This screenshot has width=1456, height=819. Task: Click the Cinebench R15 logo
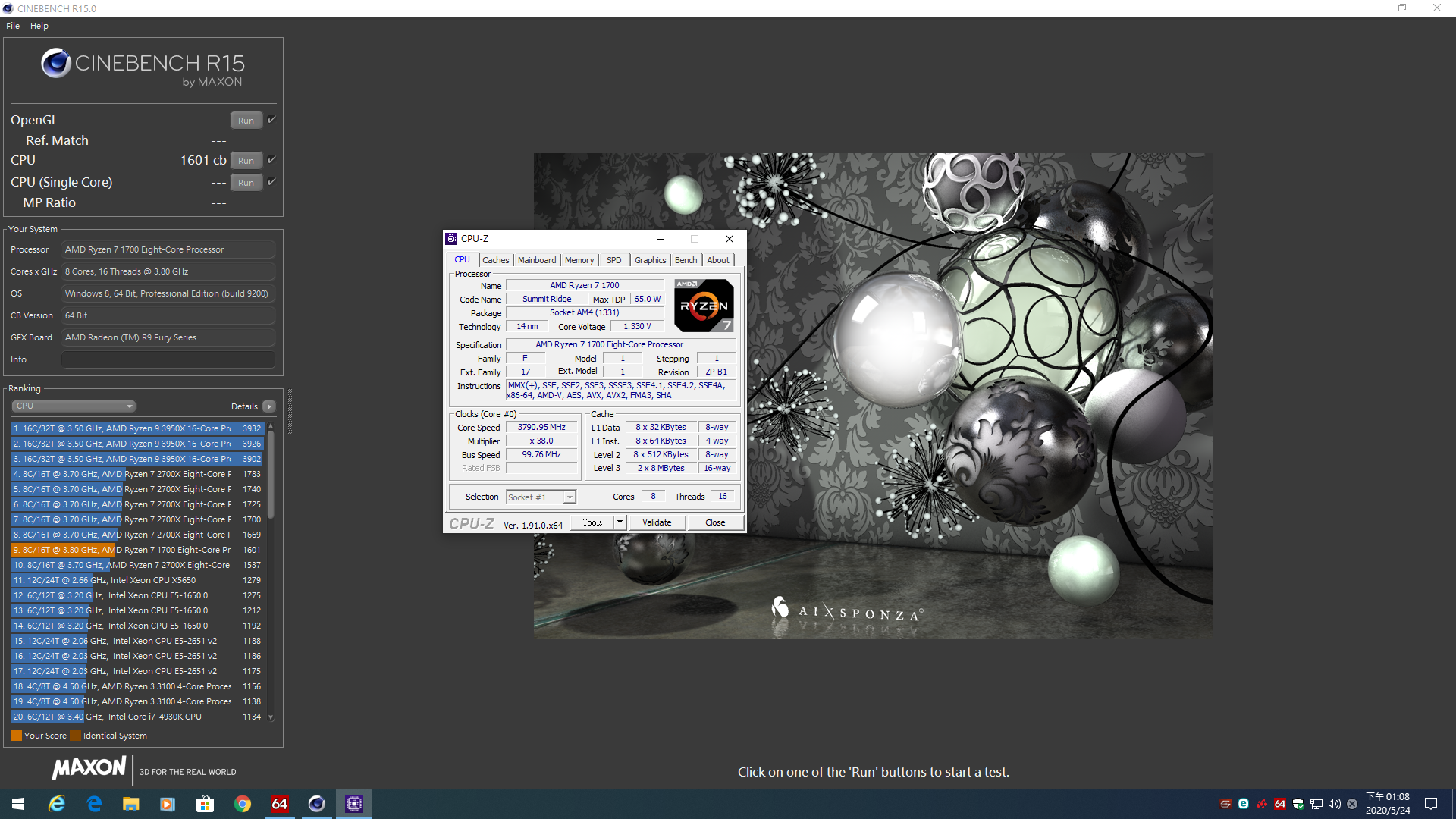coord(143,67)
